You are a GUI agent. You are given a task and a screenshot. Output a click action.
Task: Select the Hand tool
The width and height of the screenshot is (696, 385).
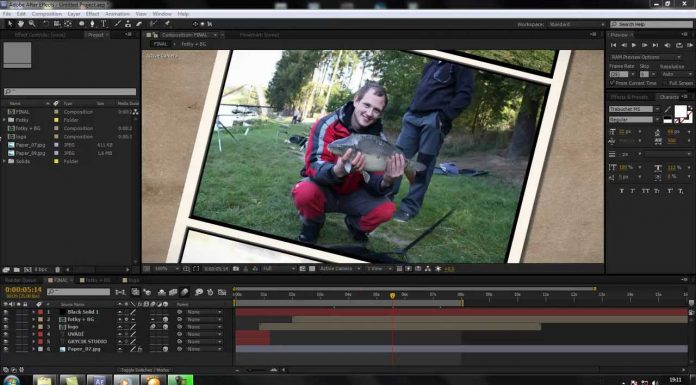coord(20,24)
